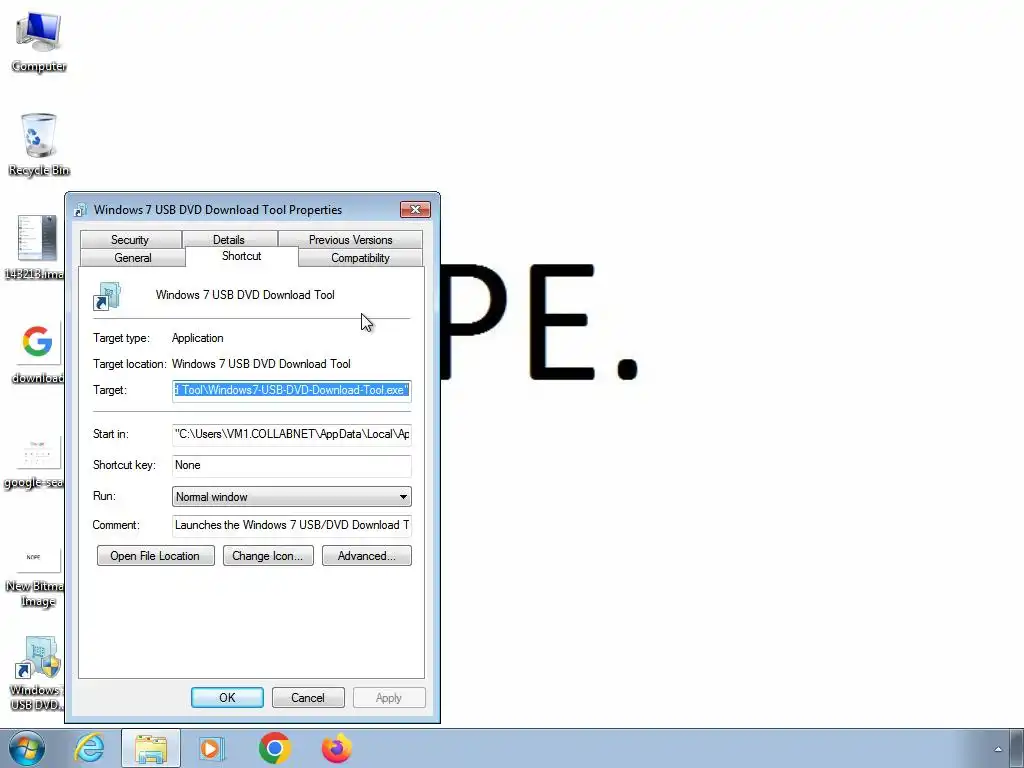Open Advanced shortcut options

point(366,556)
